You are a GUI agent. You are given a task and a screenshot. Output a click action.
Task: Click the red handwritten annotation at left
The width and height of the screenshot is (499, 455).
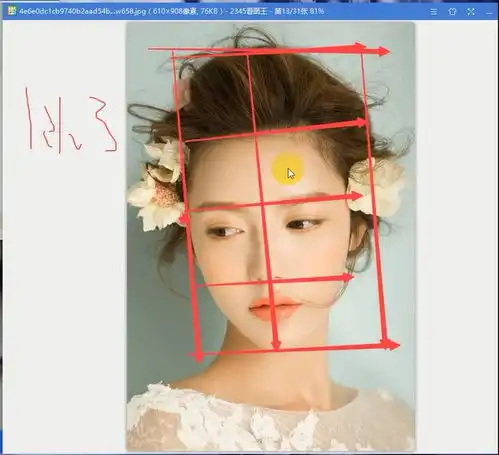pos(71,120)
